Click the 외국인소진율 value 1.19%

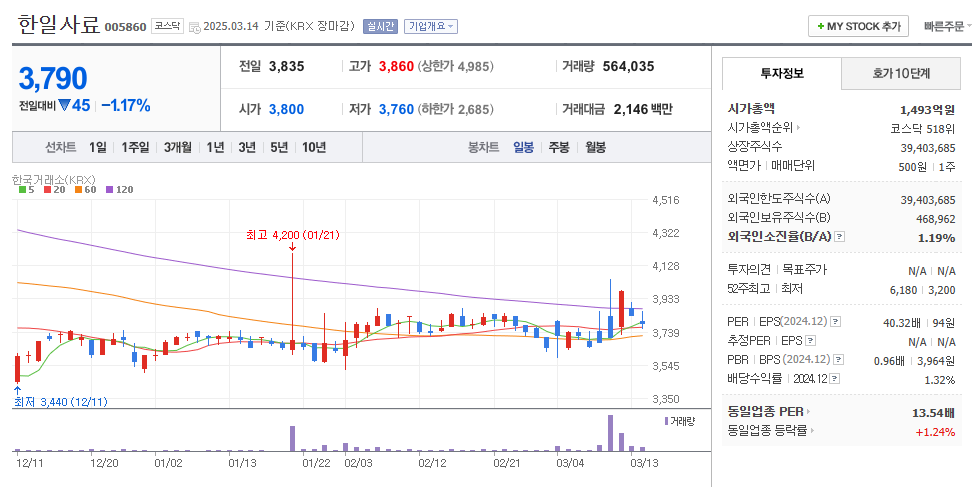937,238
